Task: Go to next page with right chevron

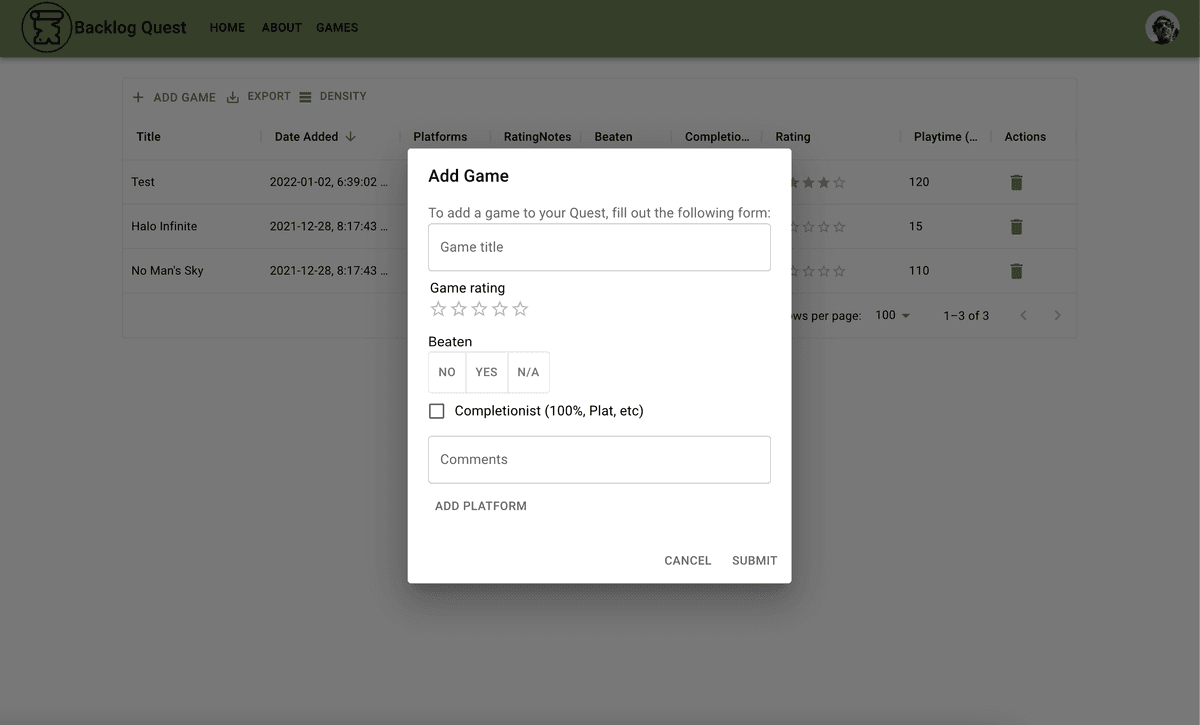Action: [x=1057, y=315]
